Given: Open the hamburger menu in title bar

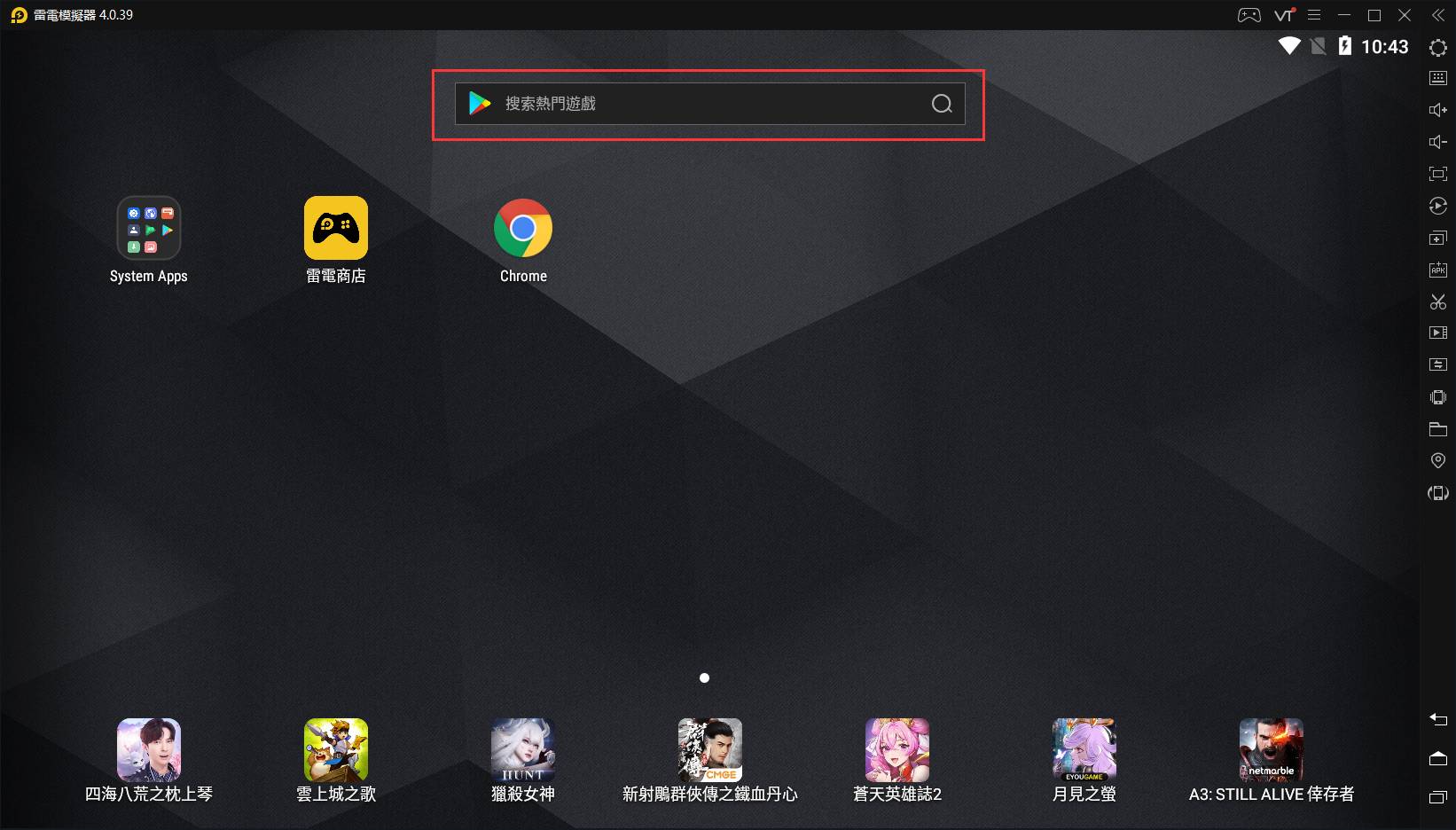Looking at the screenshot, I should 1314,15.
